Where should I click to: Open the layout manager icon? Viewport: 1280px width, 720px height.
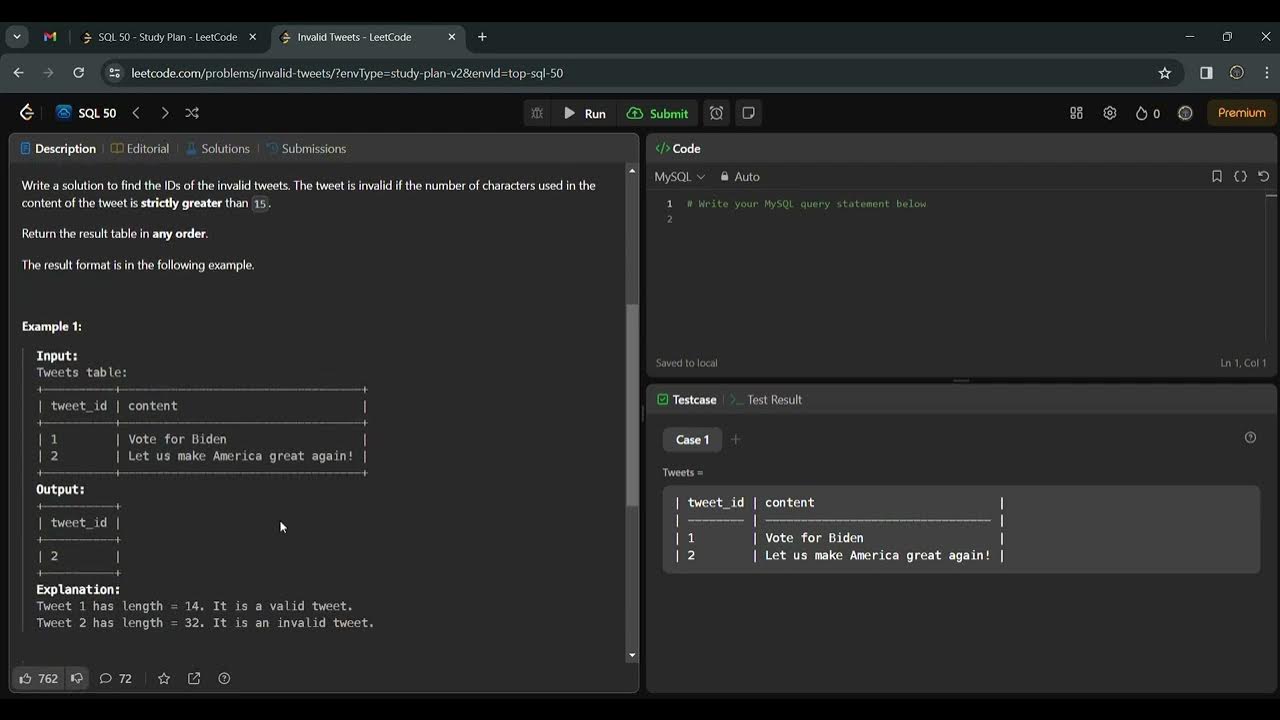pos(1077,113)
